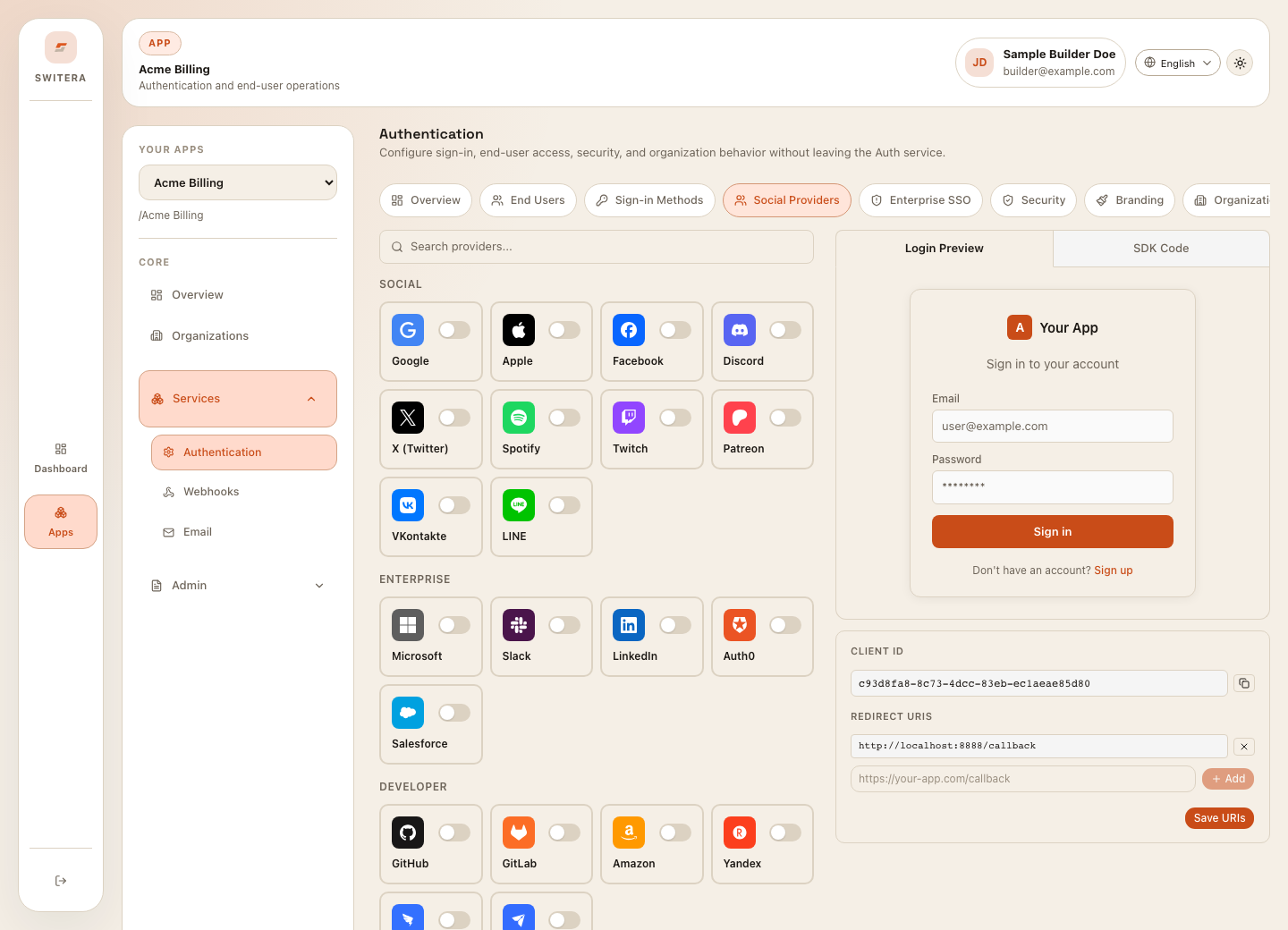Switch to the End Users tab
The height and width of the screenshot is (930, 1288).
(x=528, y=200)
